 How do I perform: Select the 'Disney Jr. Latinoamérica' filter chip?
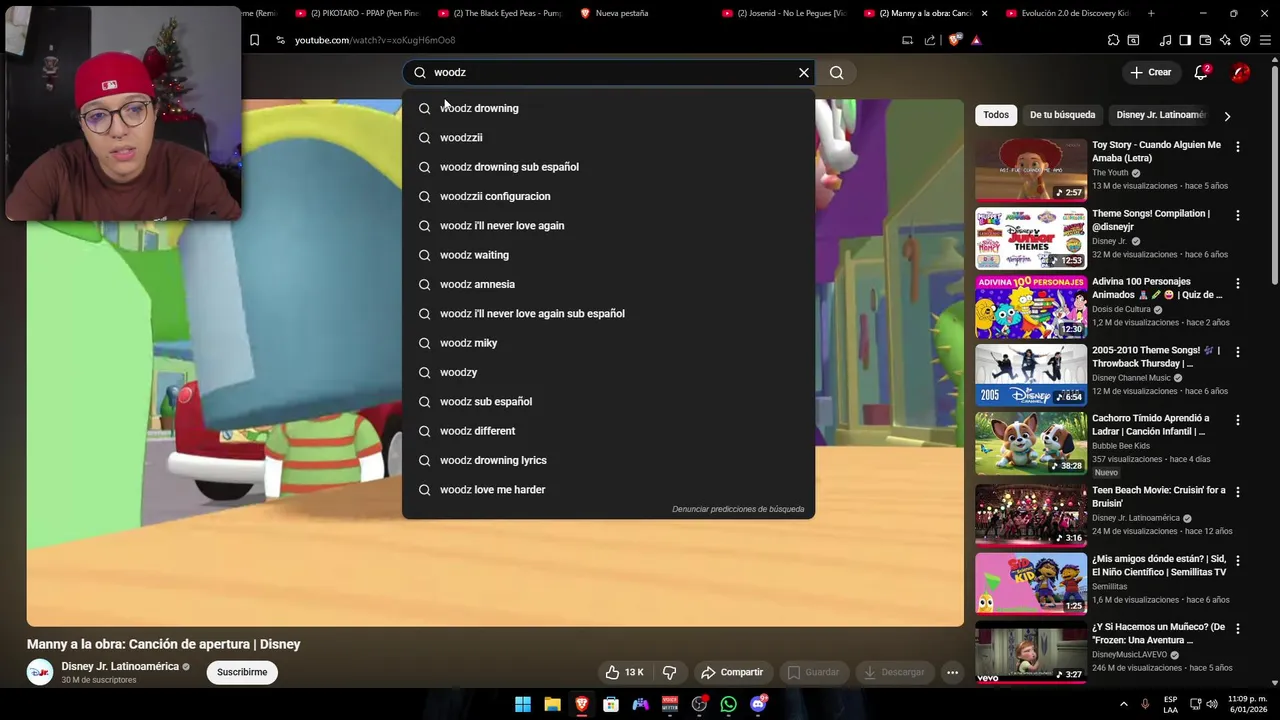click(x=1161, y=115)
